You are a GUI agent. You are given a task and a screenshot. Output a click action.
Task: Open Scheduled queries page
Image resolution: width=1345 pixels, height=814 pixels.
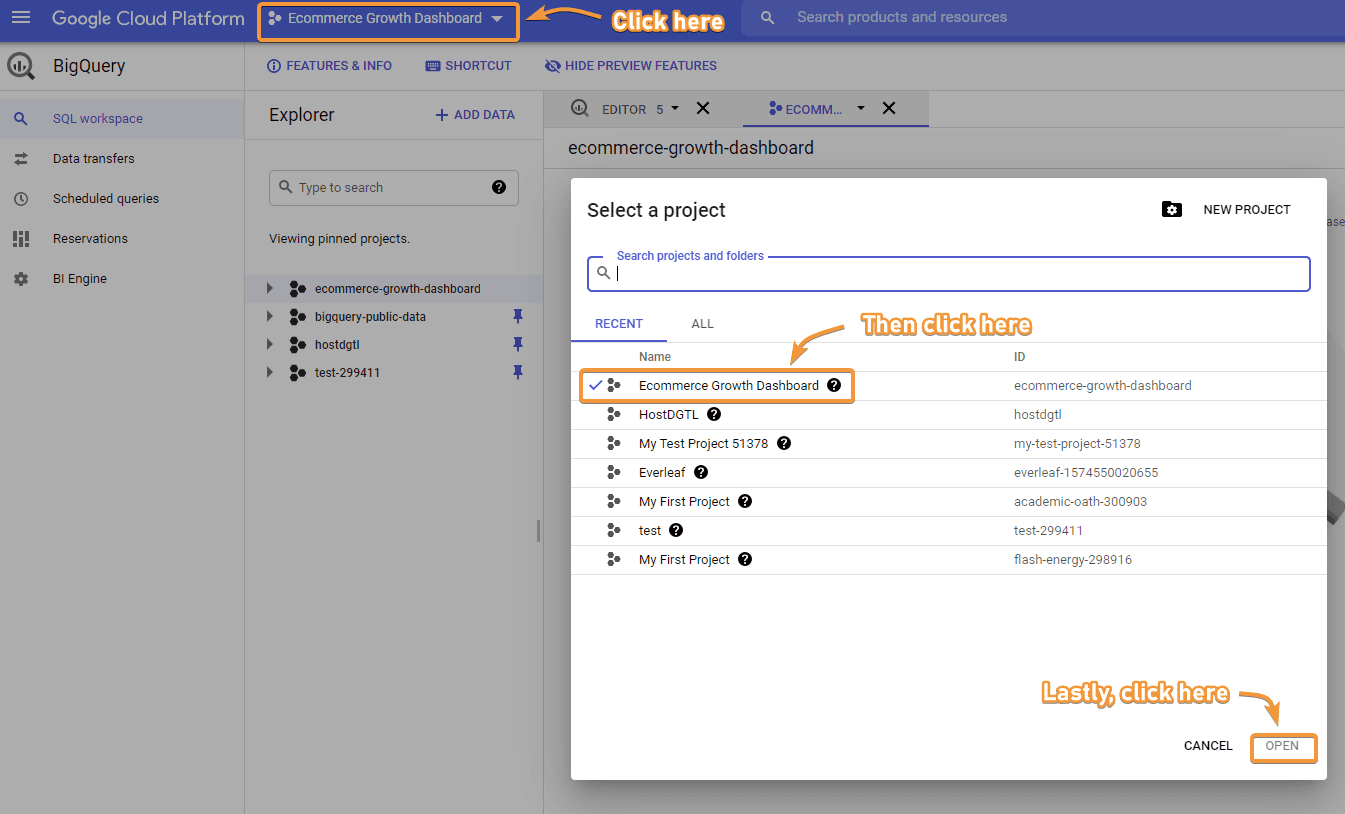tap(122, 199)
